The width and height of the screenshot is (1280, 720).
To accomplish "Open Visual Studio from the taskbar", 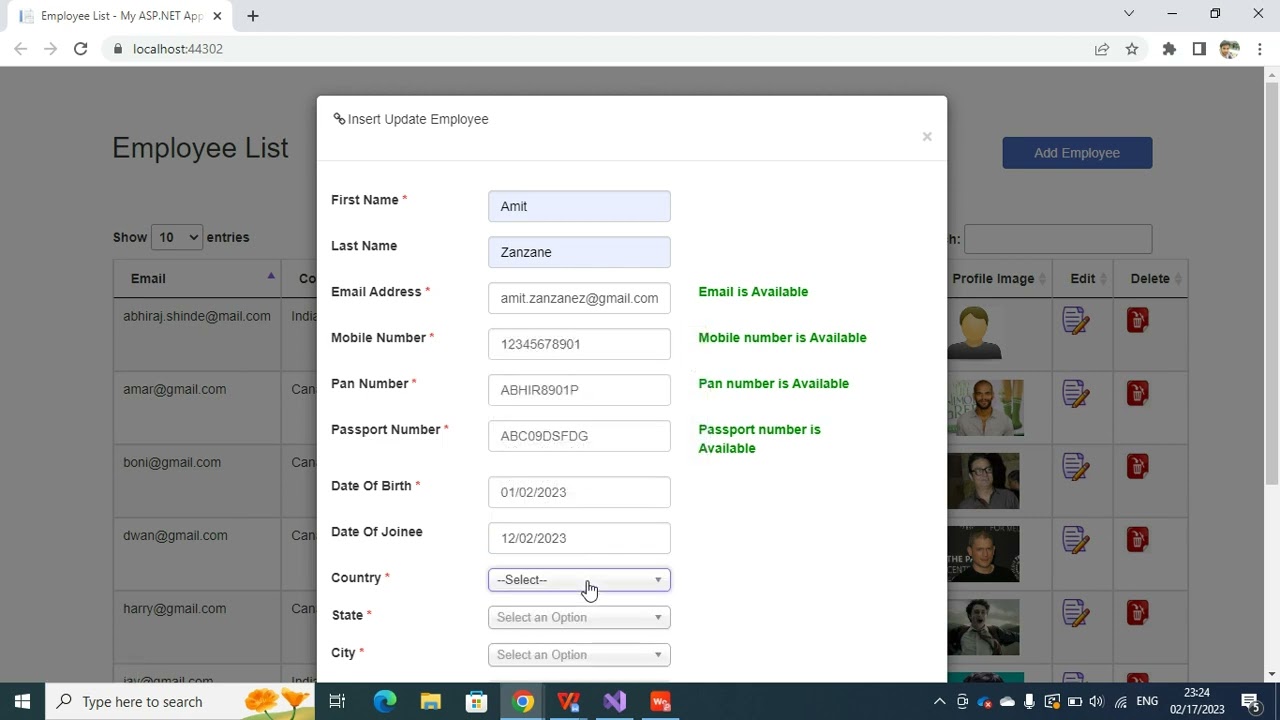I will coord(615,702).
